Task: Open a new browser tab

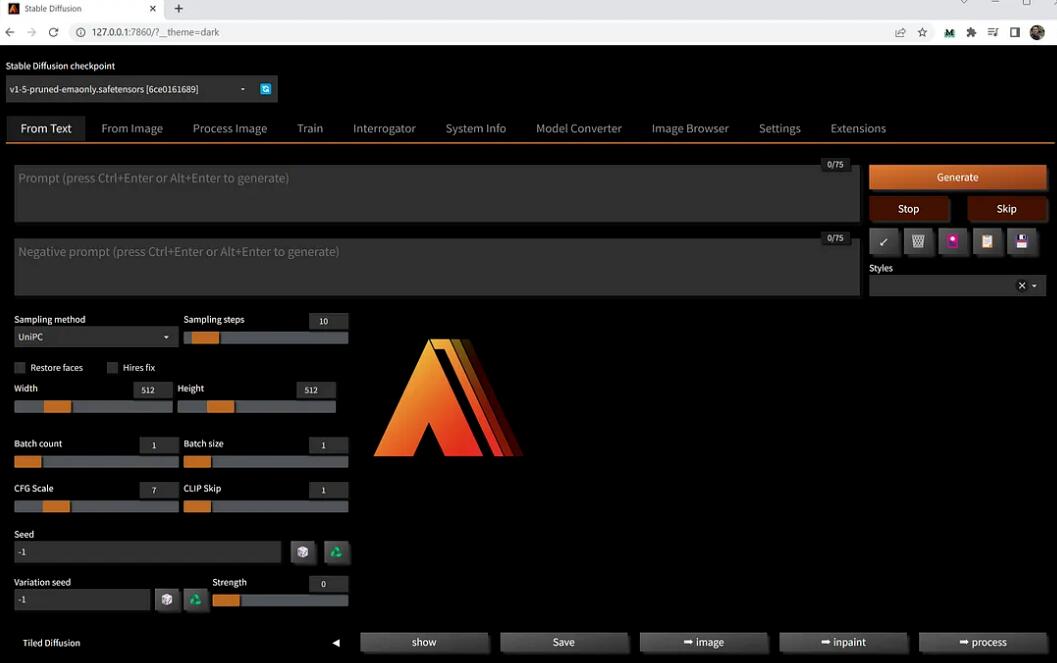Action: 179,9
